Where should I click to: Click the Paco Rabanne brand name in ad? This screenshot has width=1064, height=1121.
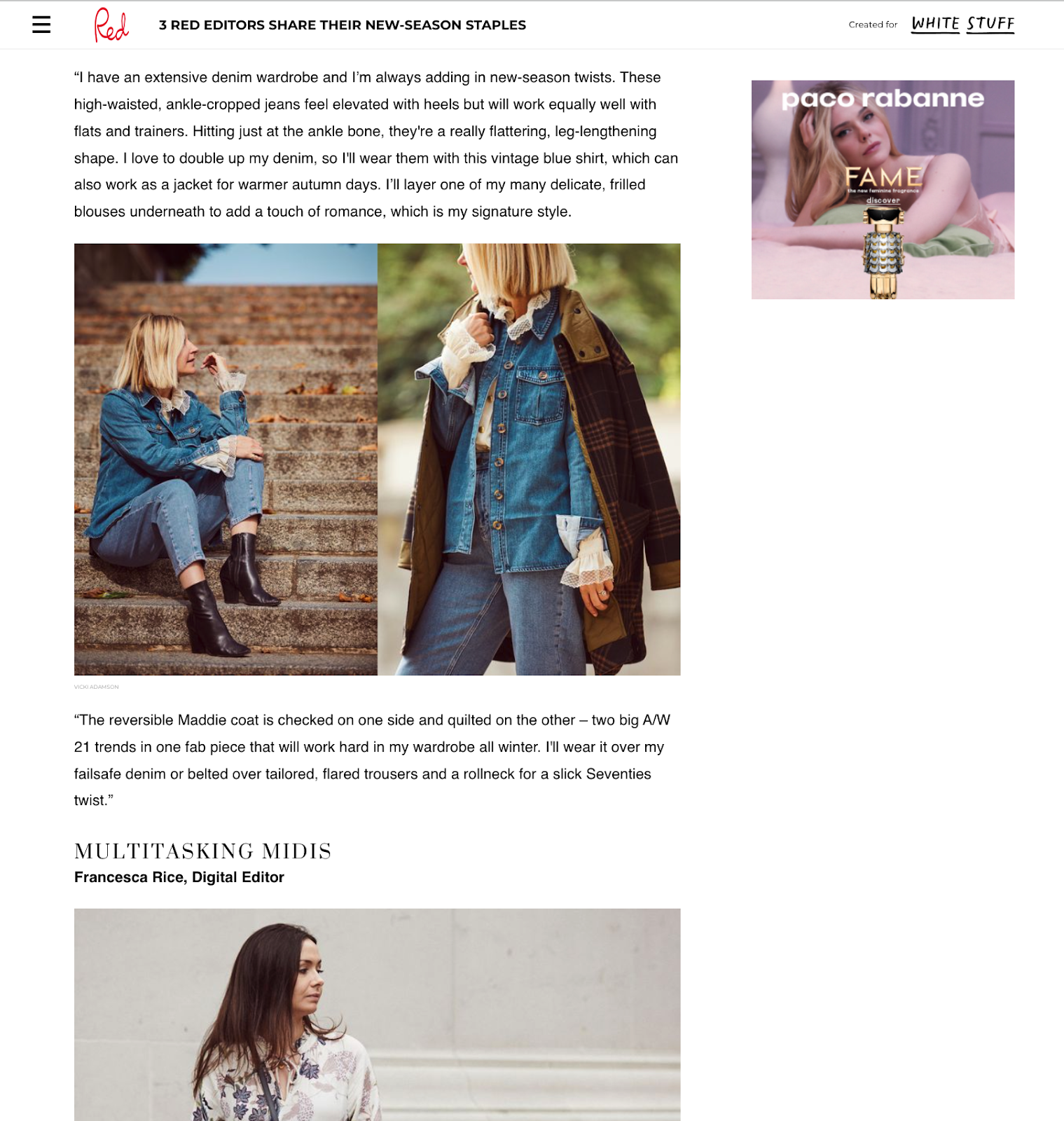(883, 98)
